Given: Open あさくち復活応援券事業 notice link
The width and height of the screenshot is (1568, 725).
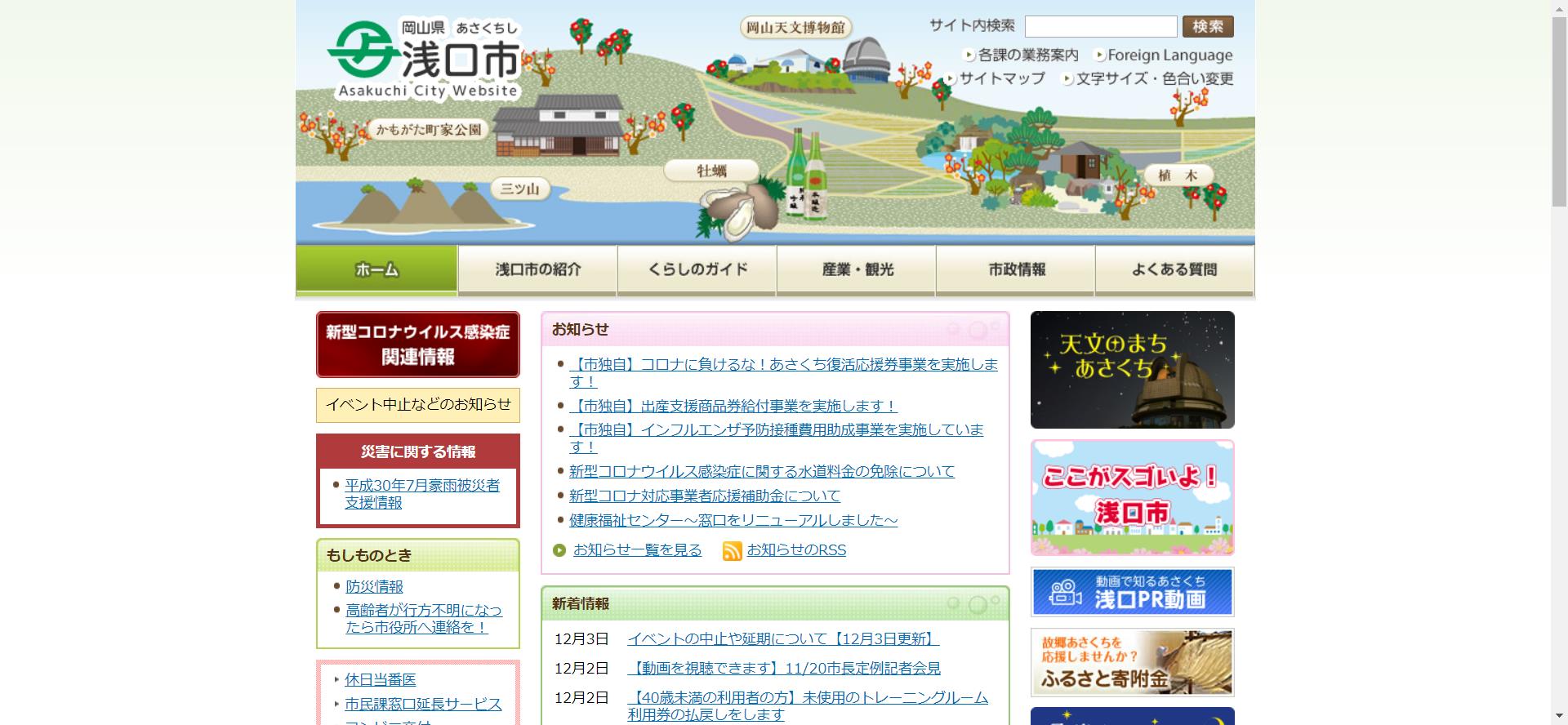Looking at the screenshot, I should pos(783,373).
